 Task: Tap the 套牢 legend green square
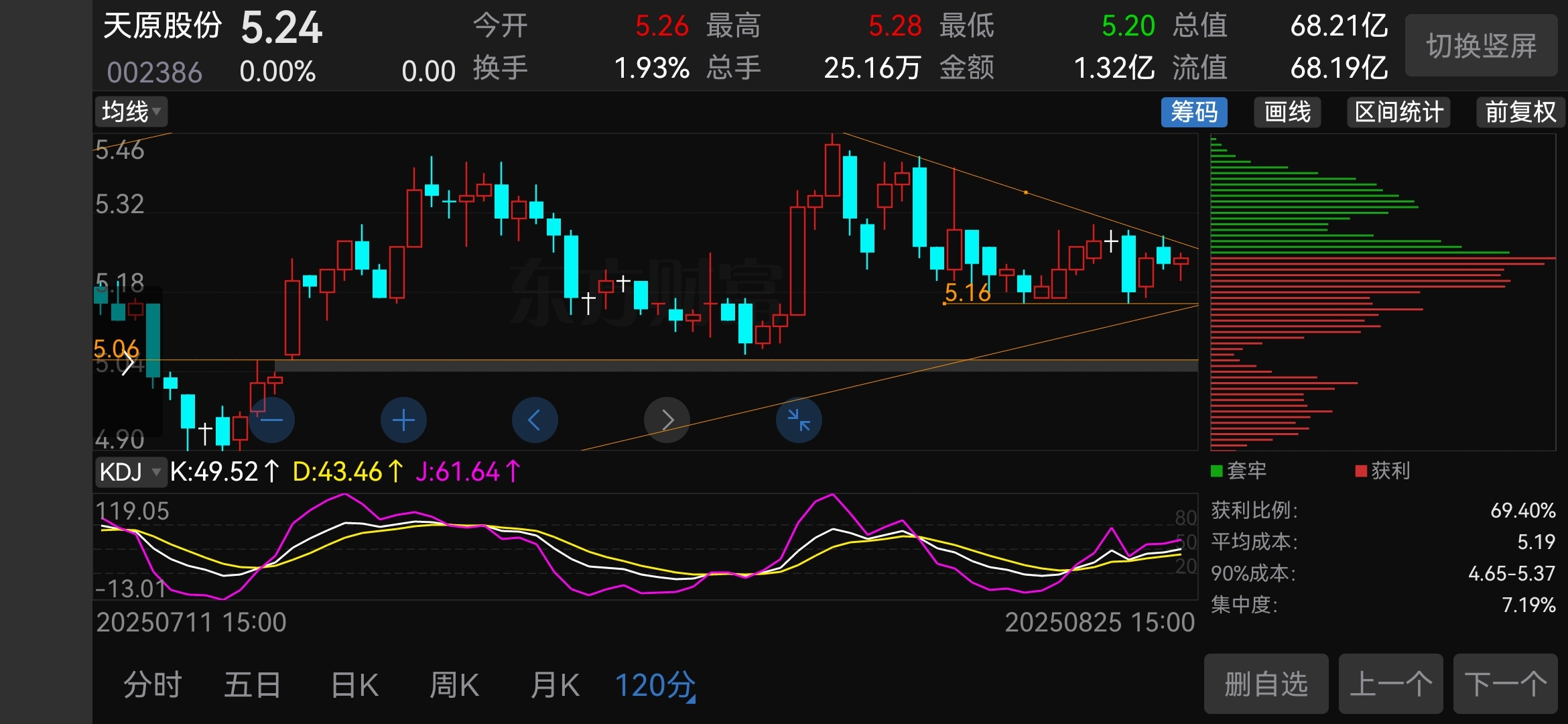pos(1217,471)
